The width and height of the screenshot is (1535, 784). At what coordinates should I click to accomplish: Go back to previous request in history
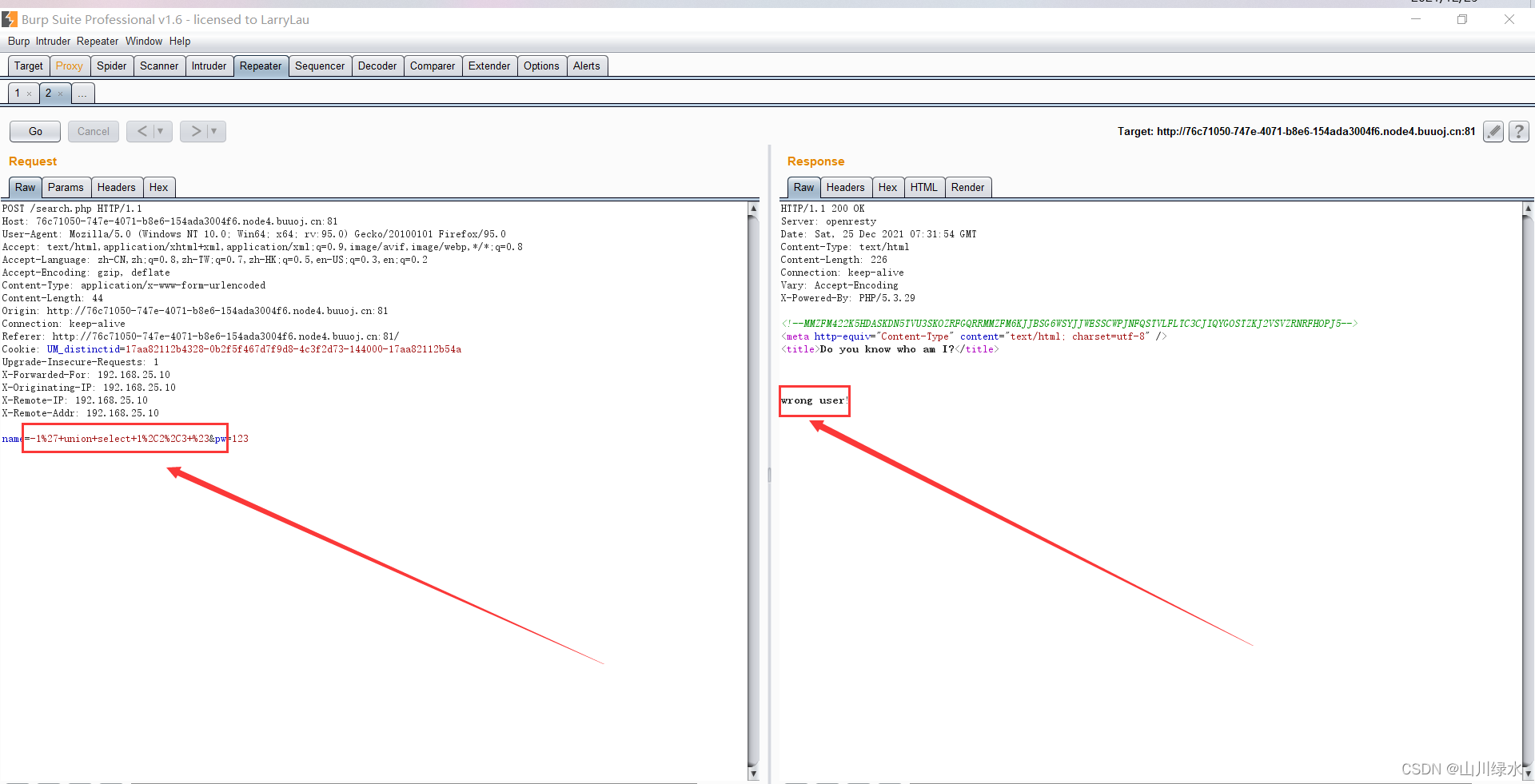[x=142, y=131]
